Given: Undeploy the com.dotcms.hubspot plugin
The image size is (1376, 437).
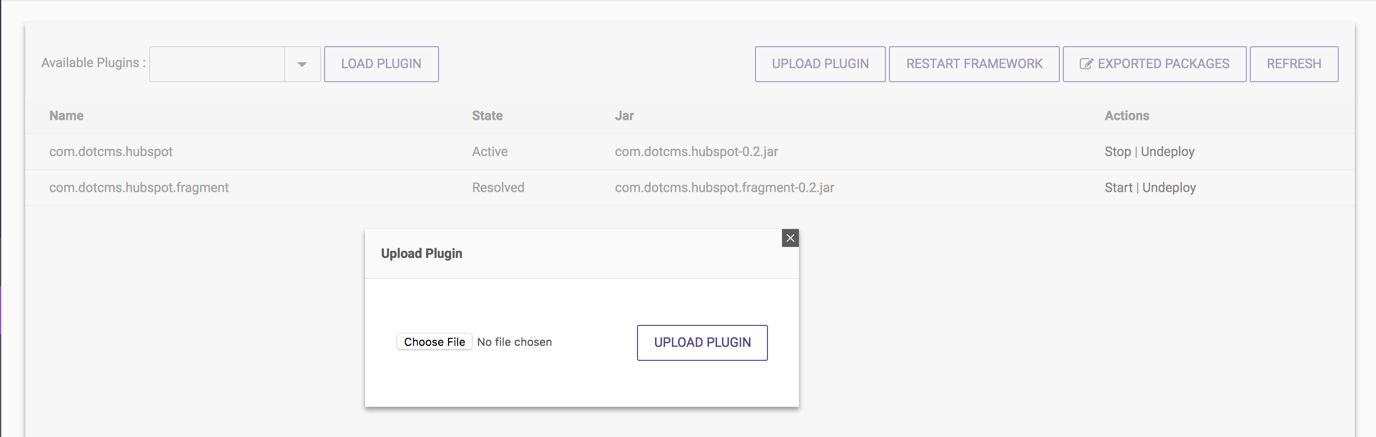Looking at the screenshot, I should [x=1167, y=152].
